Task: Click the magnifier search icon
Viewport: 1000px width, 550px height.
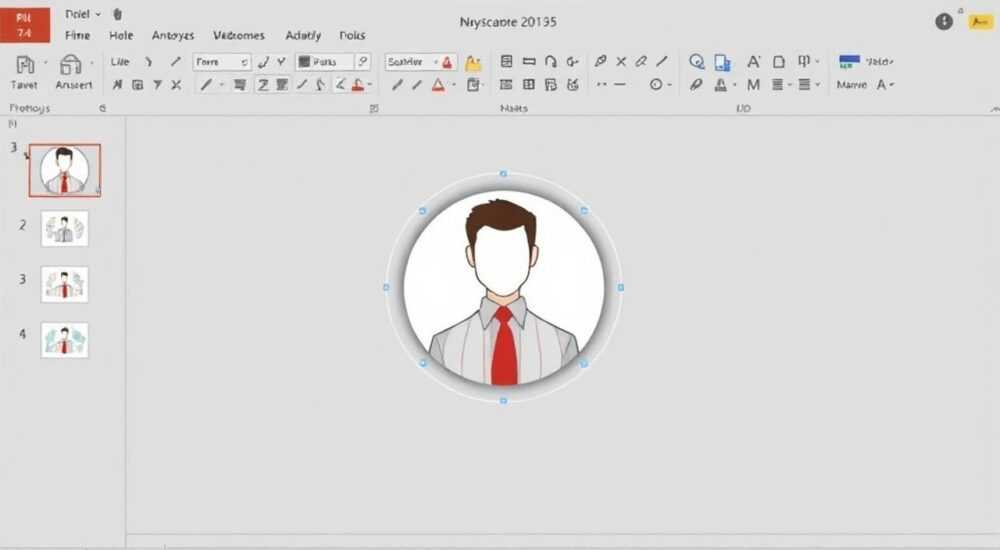Action: pos(696,62)
